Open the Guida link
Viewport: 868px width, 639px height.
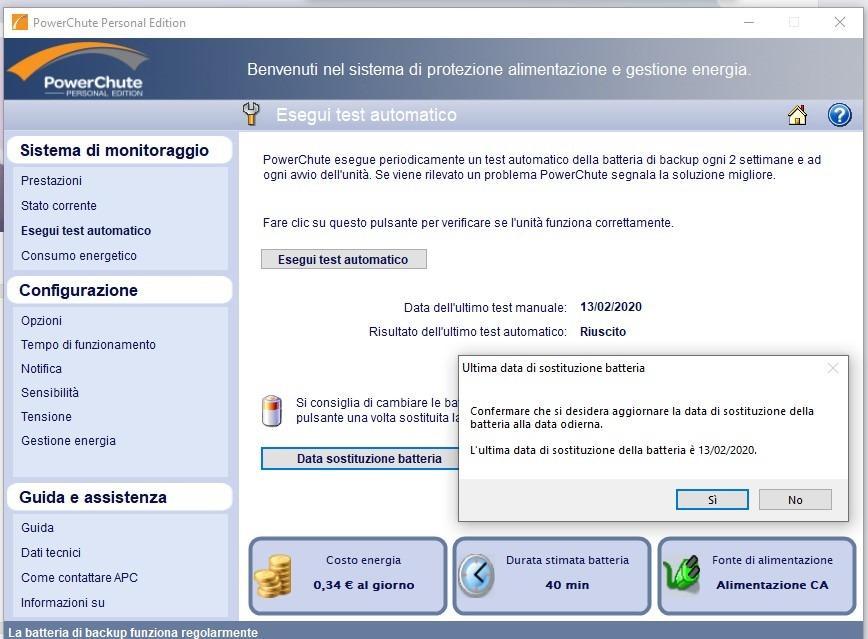click(x=38, y=528)
